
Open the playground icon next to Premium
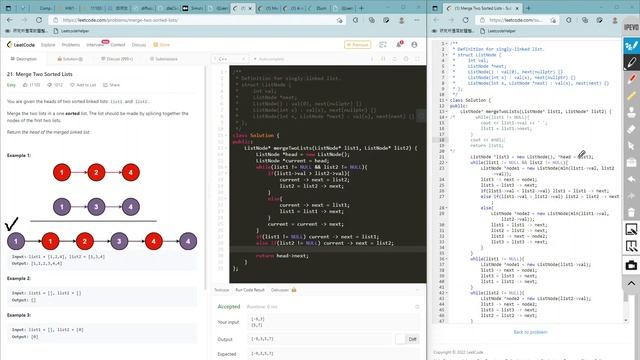click(382, 45)
